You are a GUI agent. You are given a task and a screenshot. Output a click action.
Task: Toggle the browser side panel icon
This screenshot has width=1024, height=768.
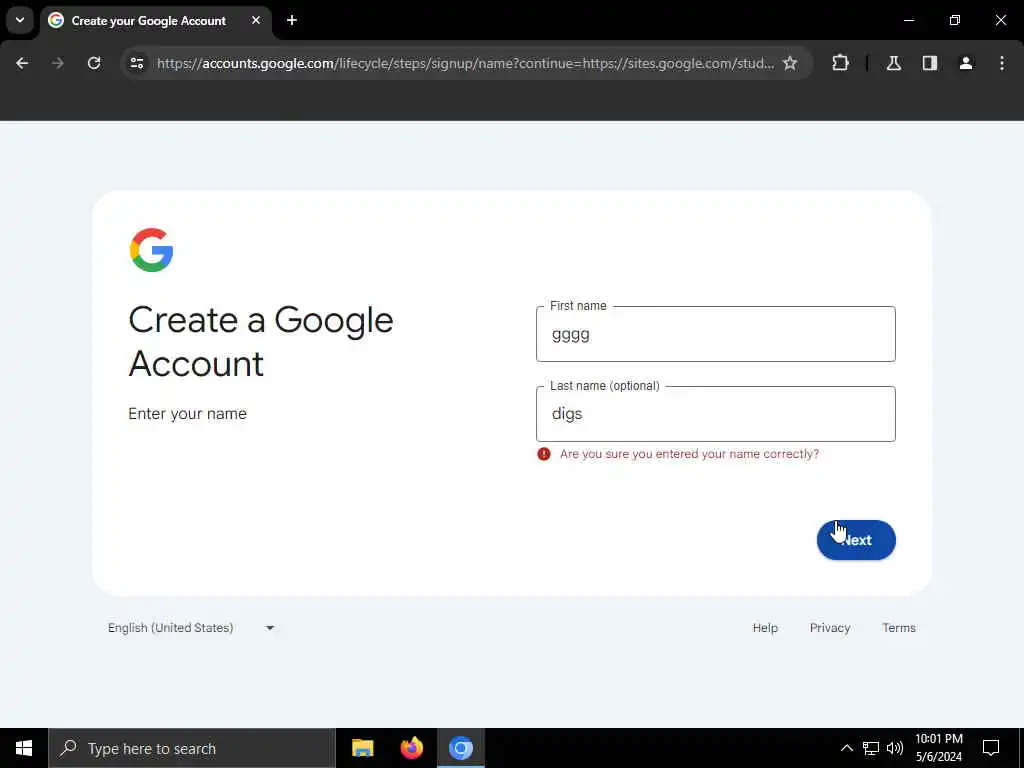click(x=930, y=63)
